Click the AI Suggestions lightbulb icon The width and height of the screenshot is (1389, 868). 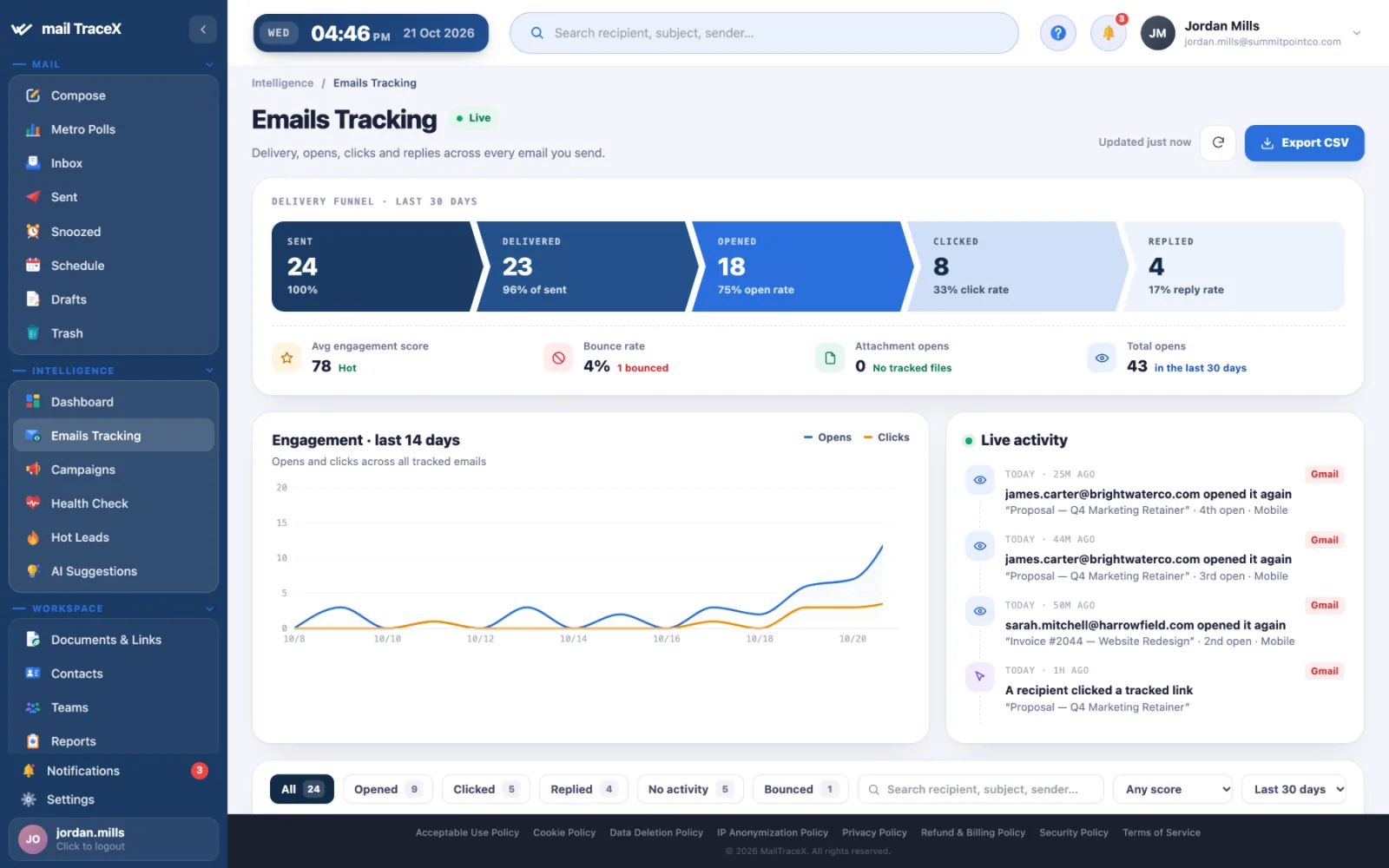click(x=33, y=571)
